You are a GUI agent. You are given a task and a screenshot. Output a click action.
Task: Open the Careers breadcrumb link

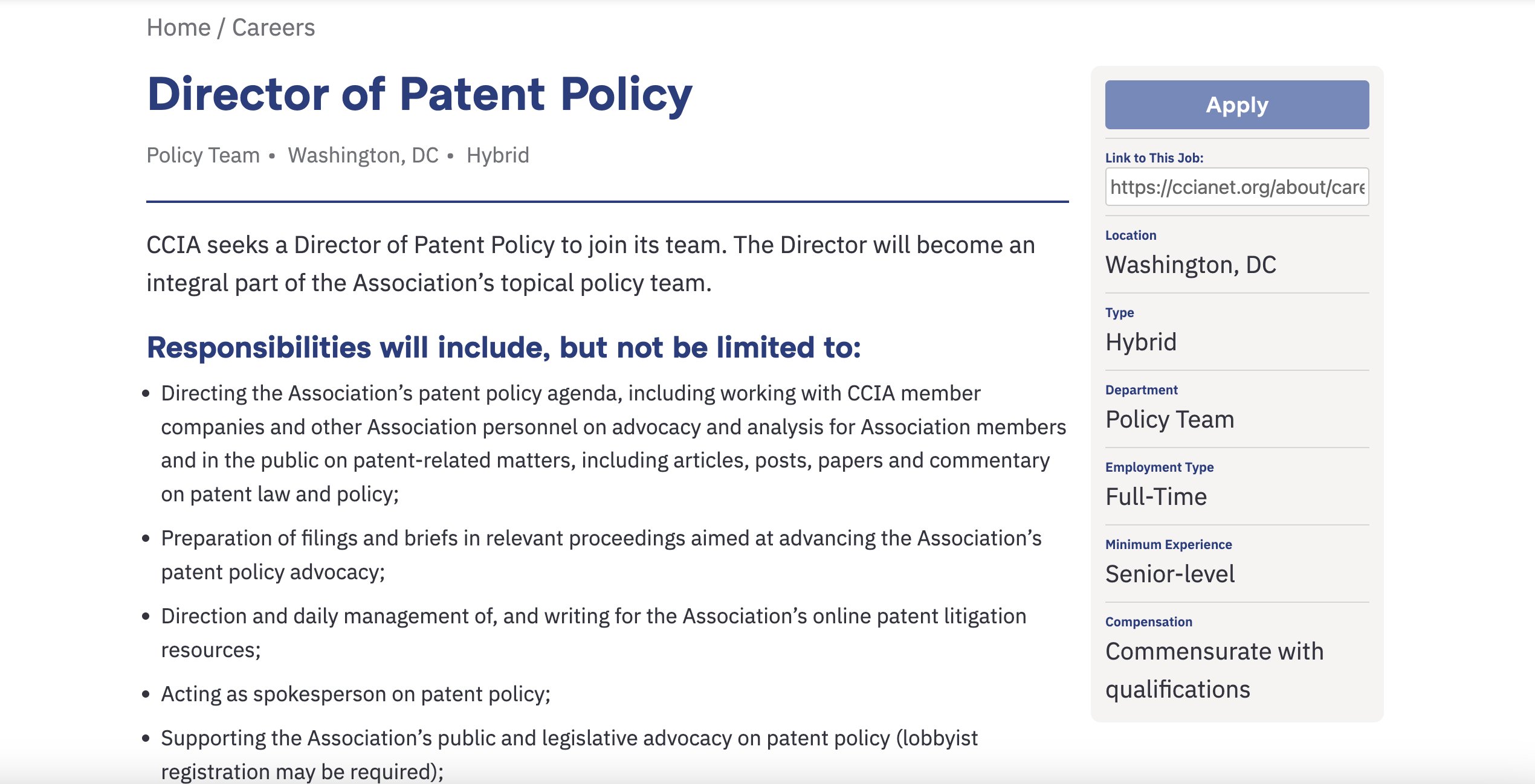click(x=273, y=28)
